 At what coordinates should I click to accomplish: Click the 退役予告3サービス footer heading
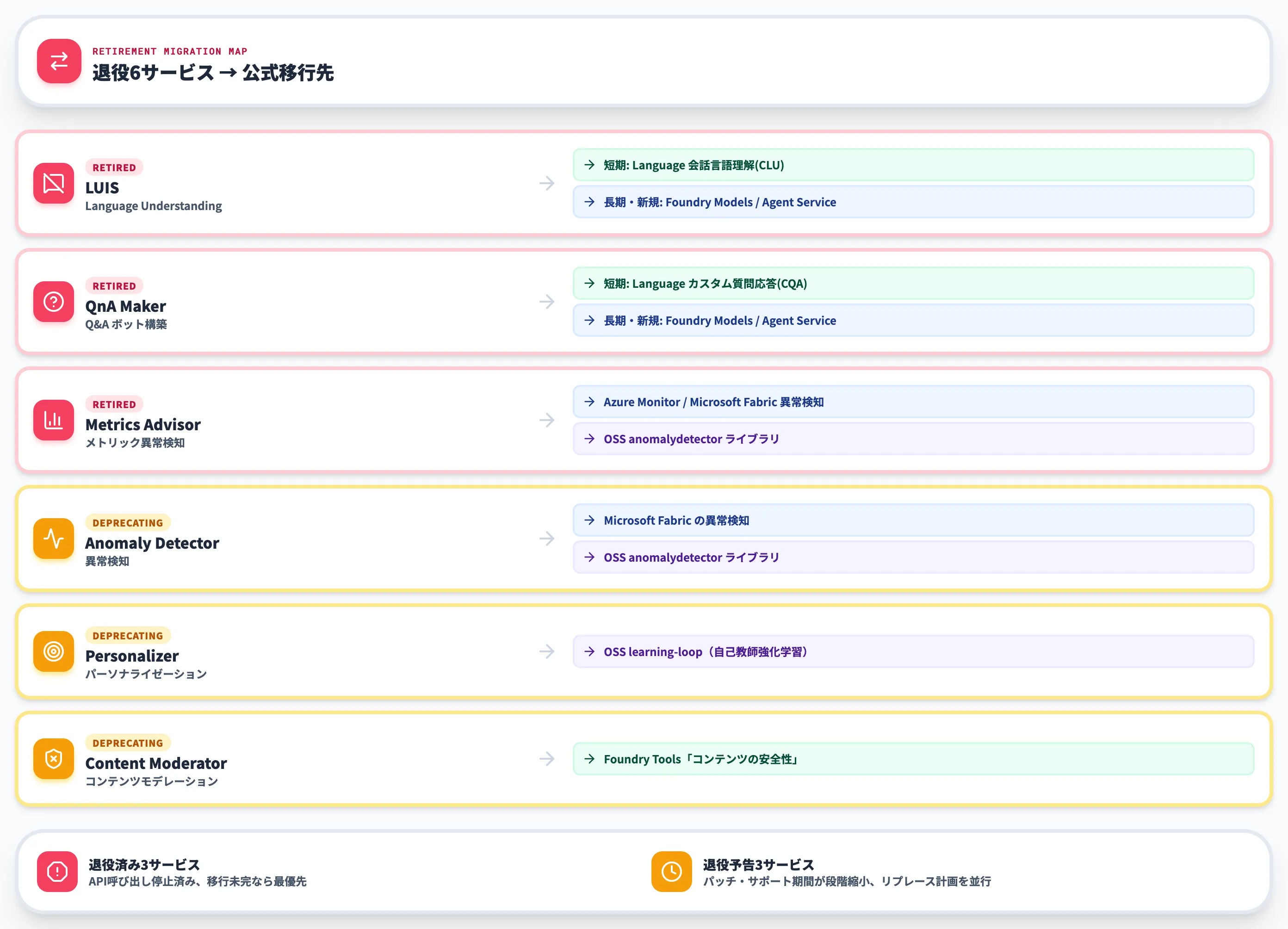click(759, 864)
